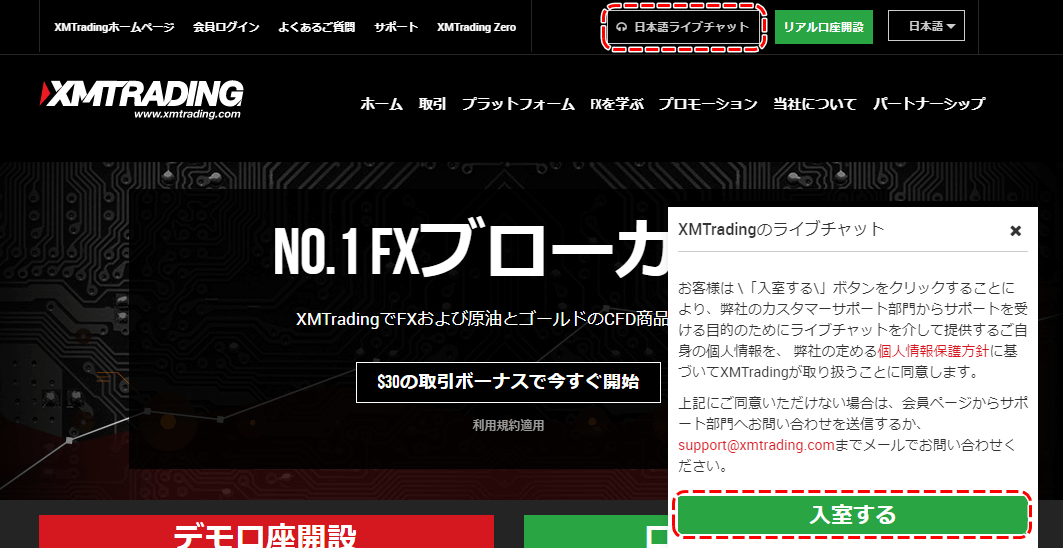Open パートナーシップ menu item
This screenshot has height=548, width=1063.
point(928,104)
